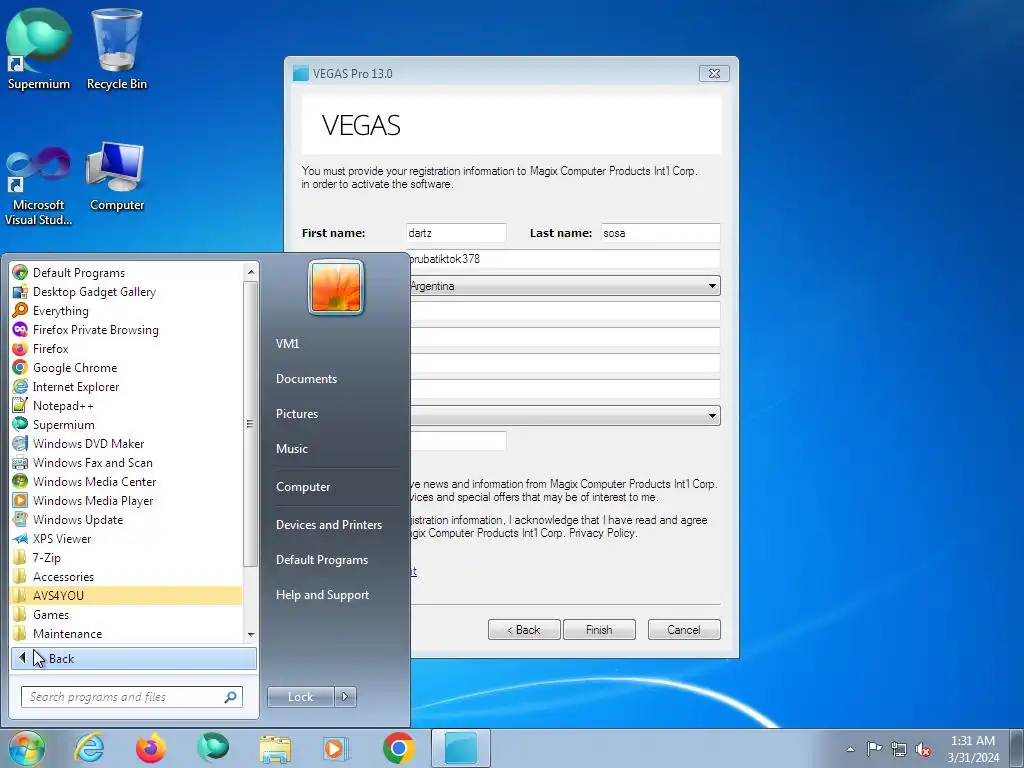Open Windows Media Player from programs list
Image resolution: width=1024 pixels, height=768 pixels.
point(127,500)
